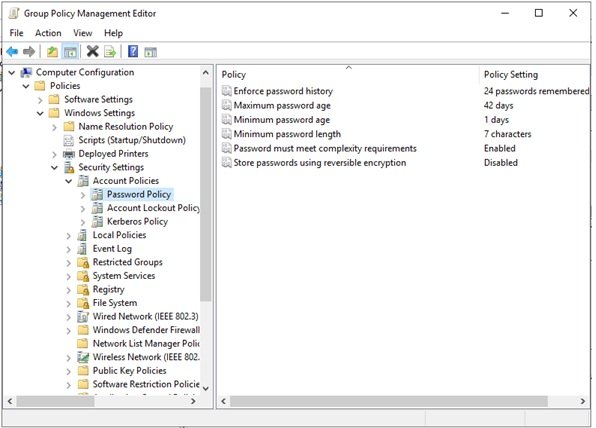Collapse the Security Settings node

coord(54,167)
